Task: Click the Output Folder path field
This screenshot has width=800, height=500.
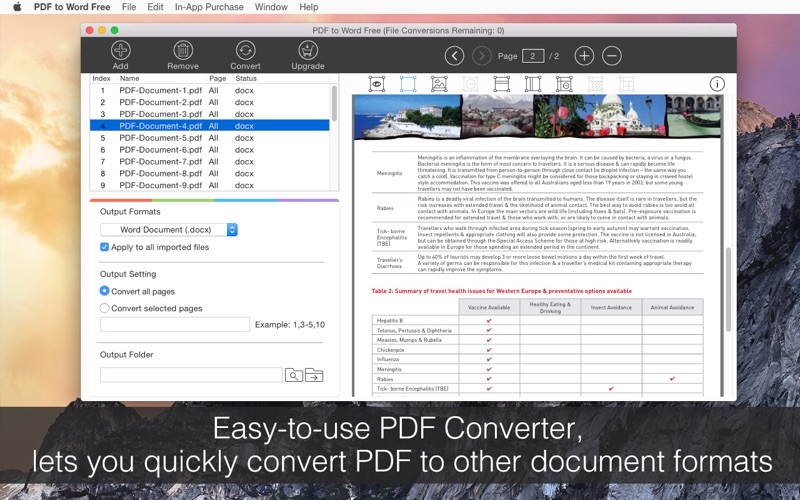Action: [x=191, y=375]
